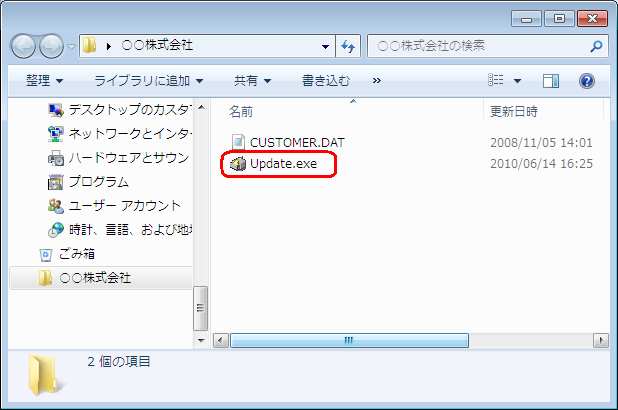Click horizontal scrollbar left arrow
This screenshot has width=618, height=410.
point(221,341)
